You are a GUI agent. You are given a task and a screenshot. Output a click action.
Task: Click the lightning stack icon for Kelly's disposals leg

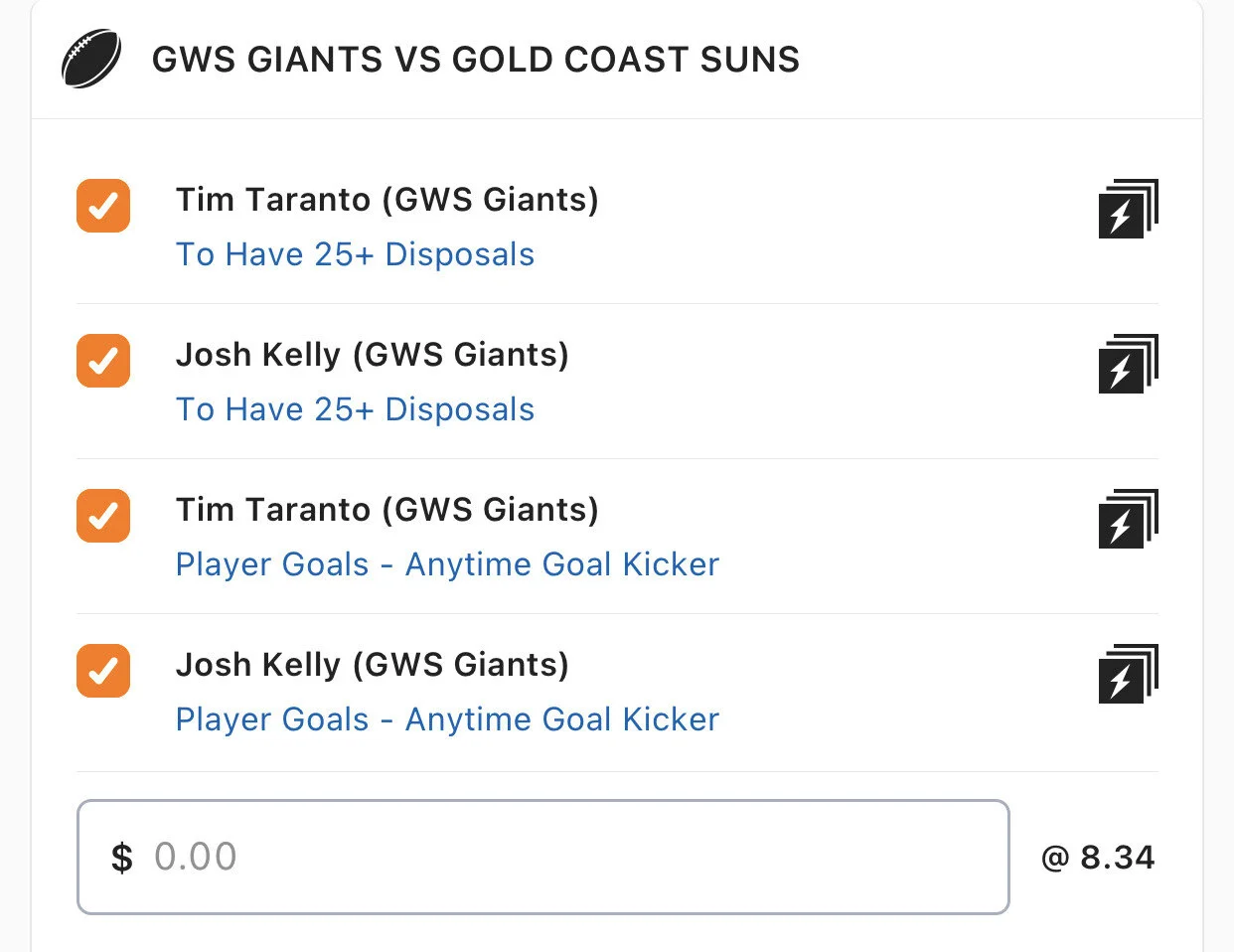click(x=1128, y=364)
